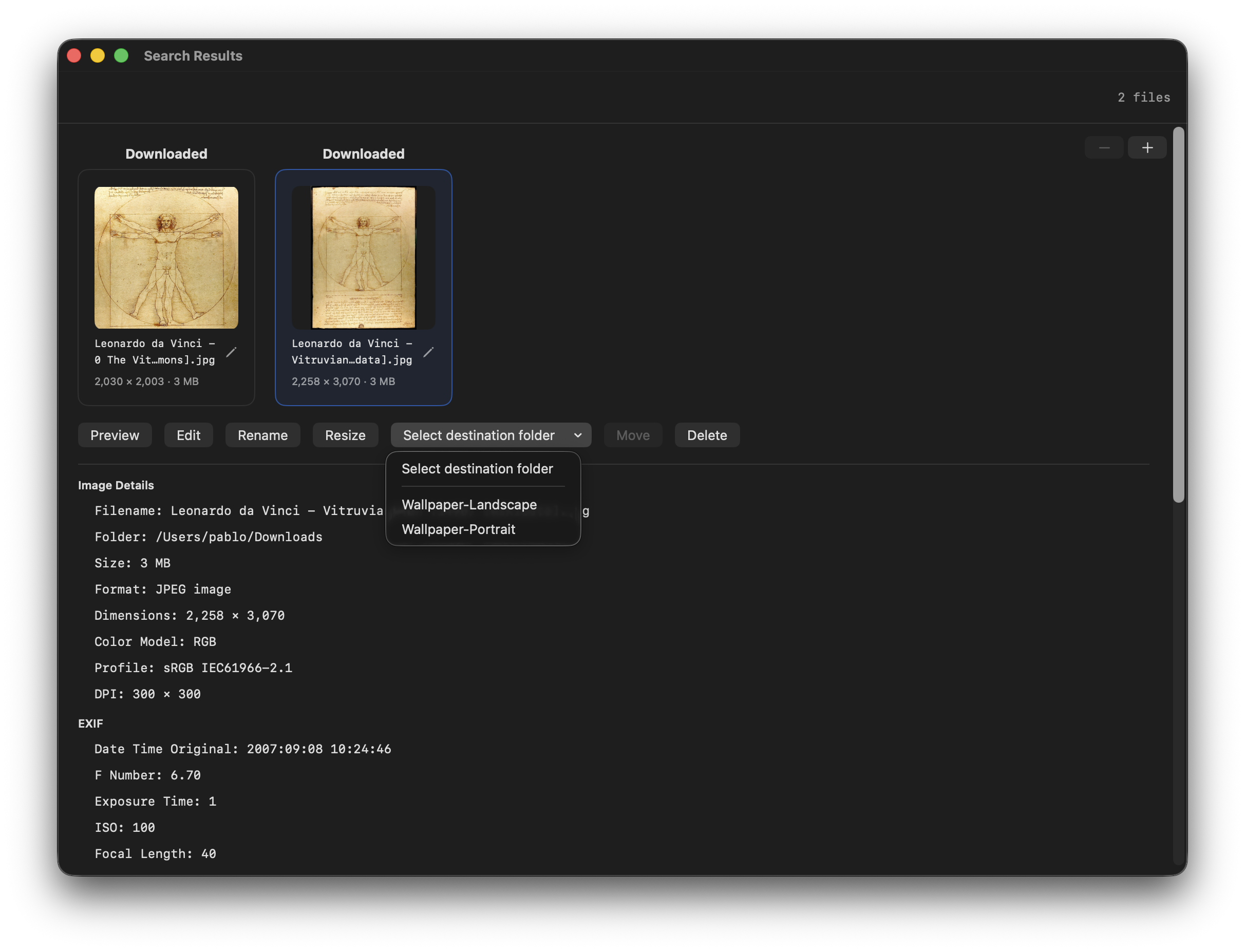Click the Move button
The width and height of the screenshot is (1245, 952).
(x=633, y=435)
